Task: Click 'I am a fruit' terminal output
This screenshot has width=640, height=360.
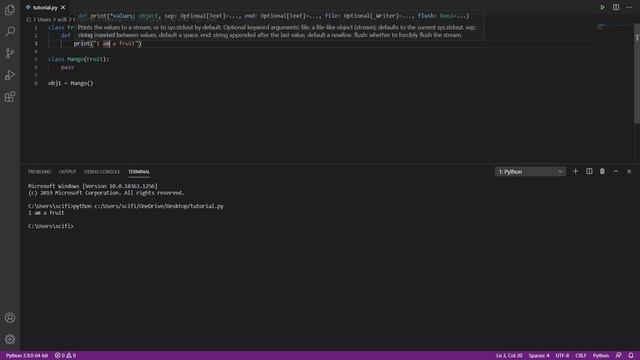Action: 46,213
